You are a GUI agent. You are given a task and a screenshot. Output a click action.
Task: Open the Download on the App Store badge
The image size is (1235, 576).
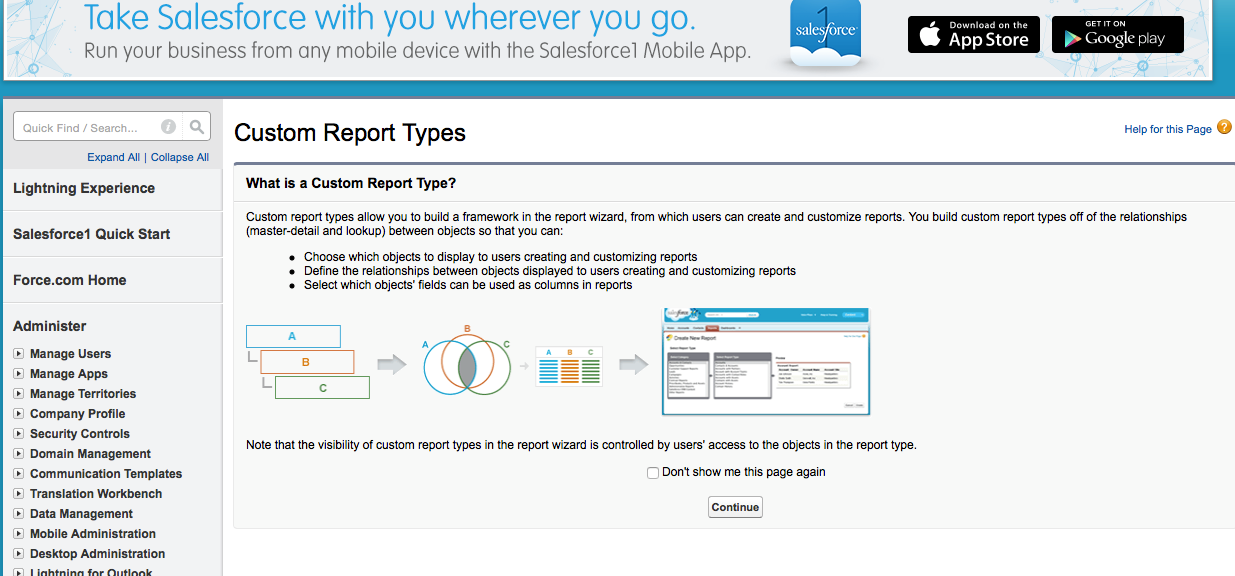[x=973, y=34]
